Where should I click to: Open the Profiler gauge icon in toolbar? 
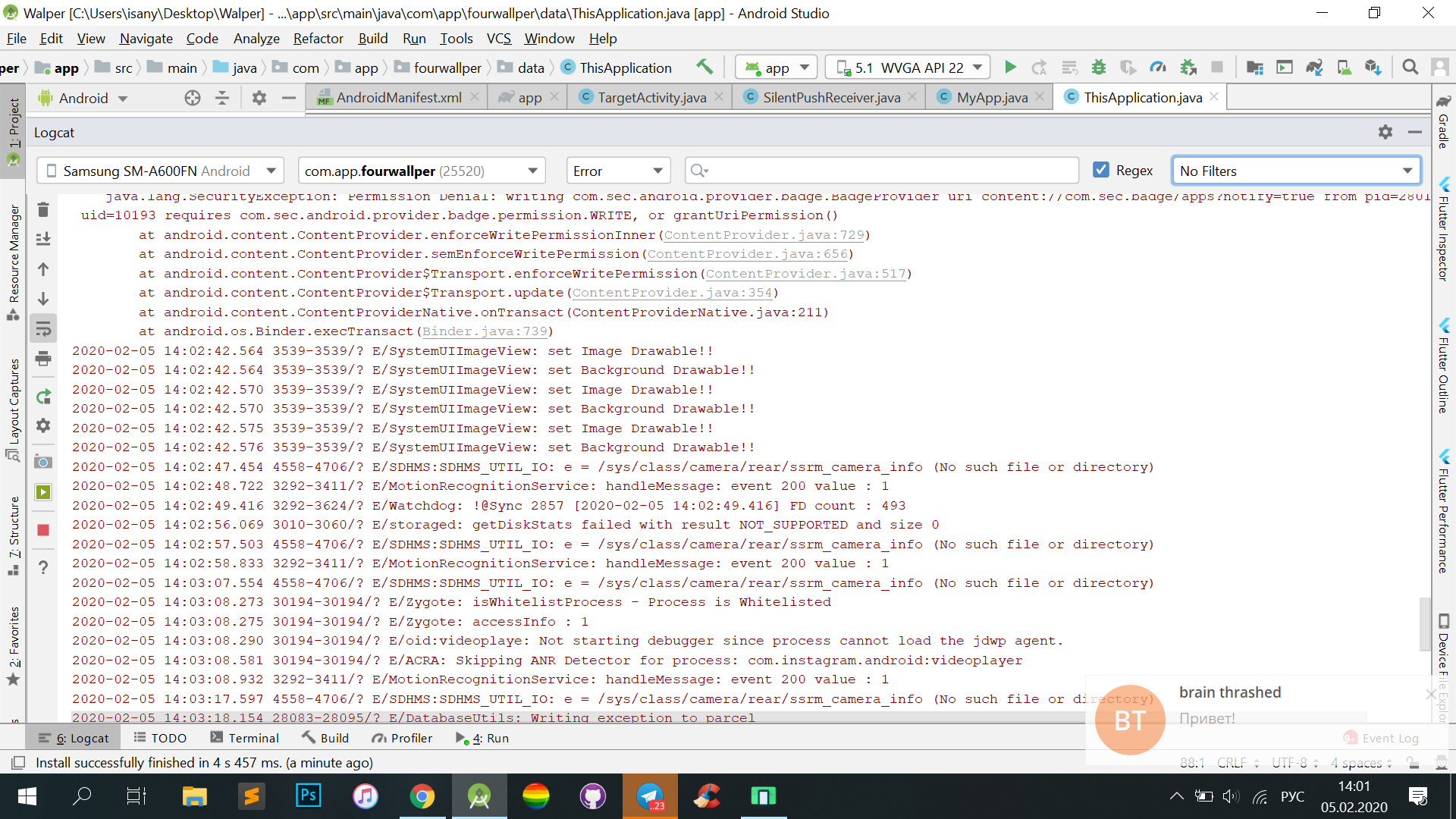point(1158,67)
